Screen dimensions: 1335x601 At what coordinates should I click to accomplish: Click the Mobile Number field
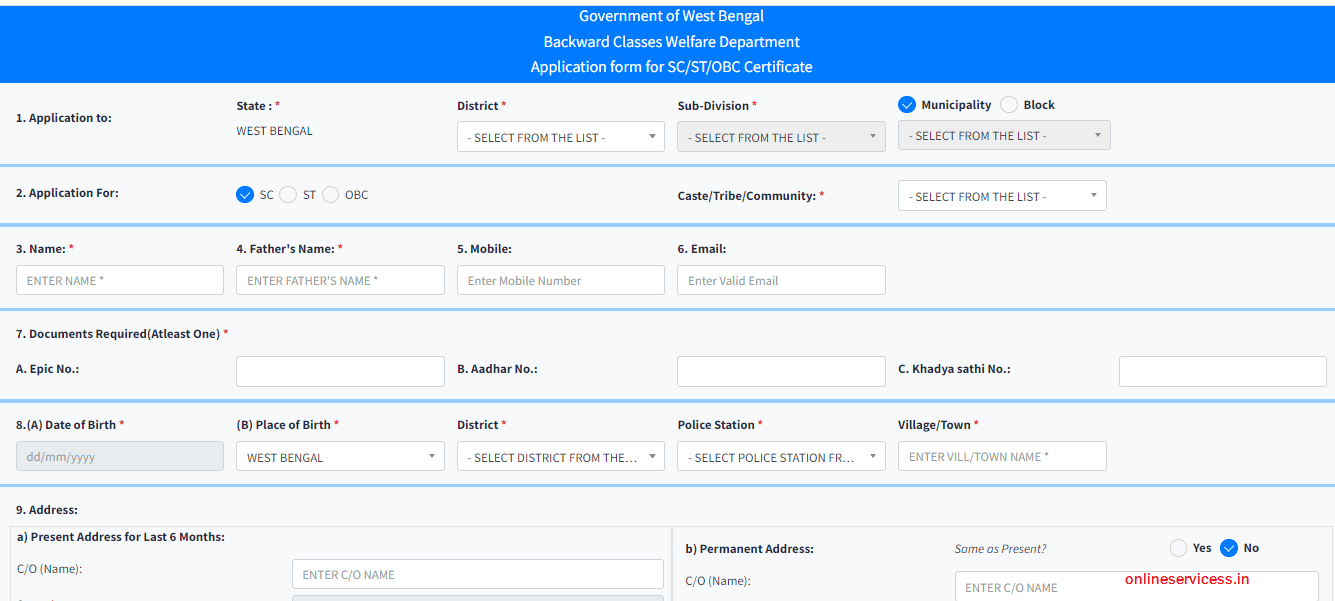560,280
